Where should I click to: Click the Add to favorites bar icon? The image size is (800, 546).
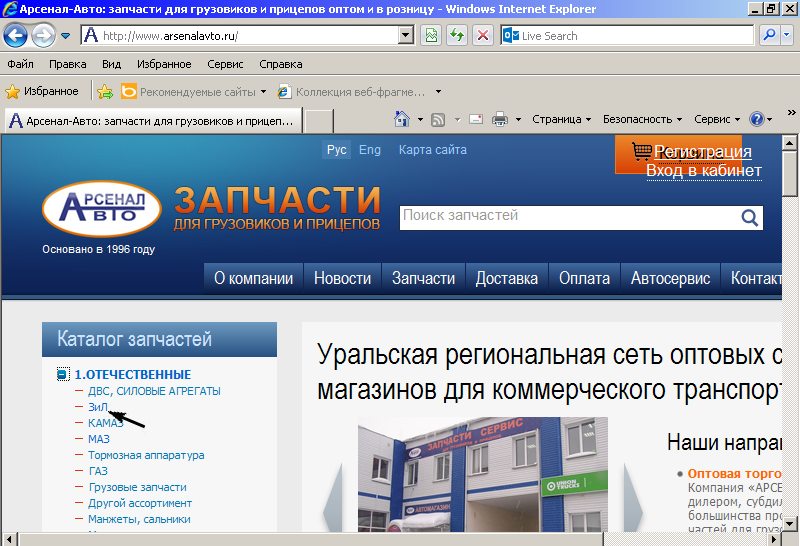pos(105,91)
